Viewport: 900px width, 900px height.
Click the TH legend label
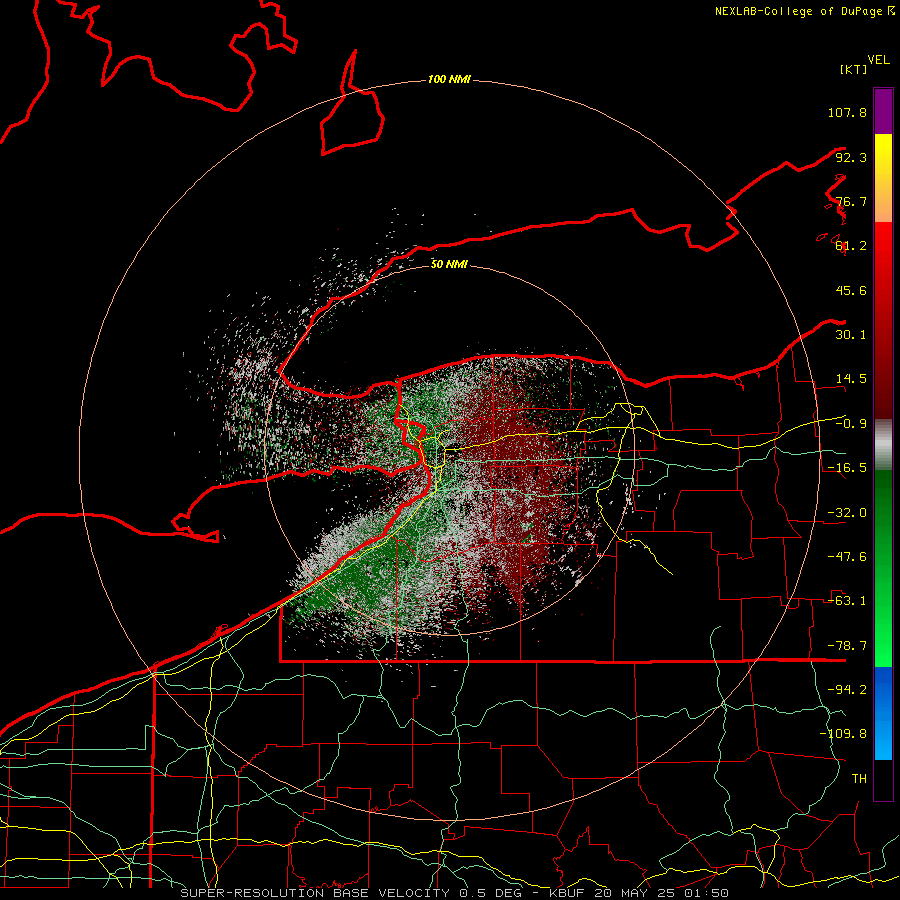[859, 779]
